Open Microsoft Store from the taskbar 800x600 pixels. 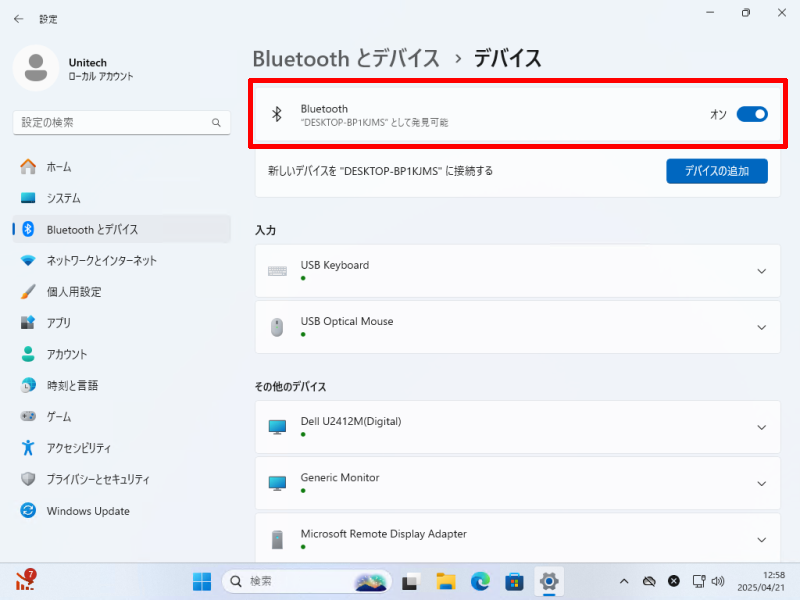tap(514, 581)
